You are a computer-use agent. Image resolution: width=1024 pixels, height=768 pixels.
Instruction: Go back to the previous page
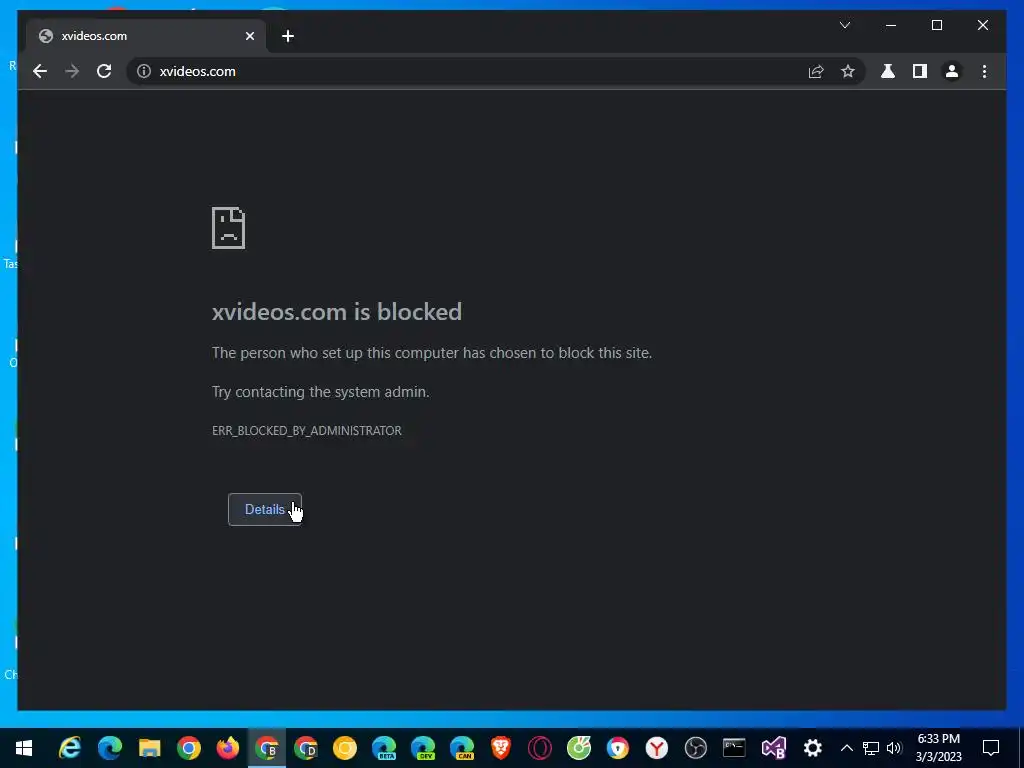point(40,71)
